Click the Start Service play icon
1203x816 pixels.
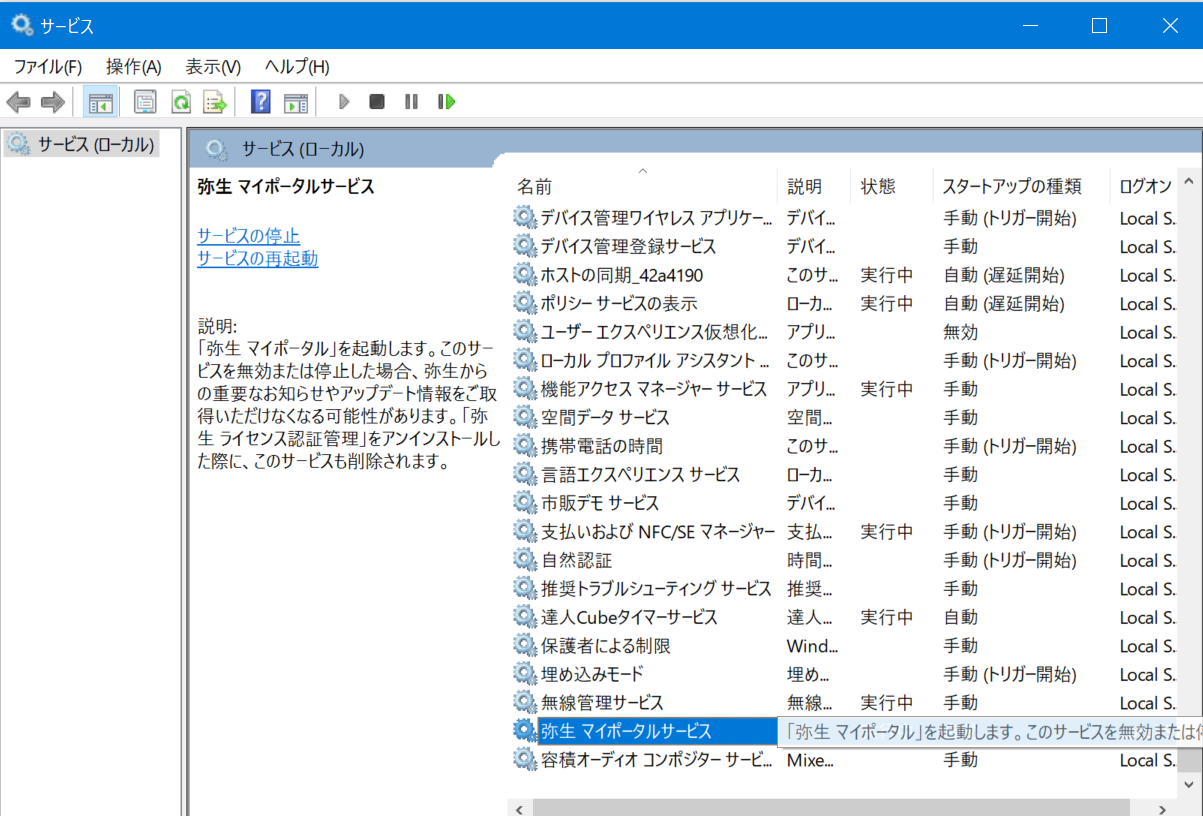344,102
